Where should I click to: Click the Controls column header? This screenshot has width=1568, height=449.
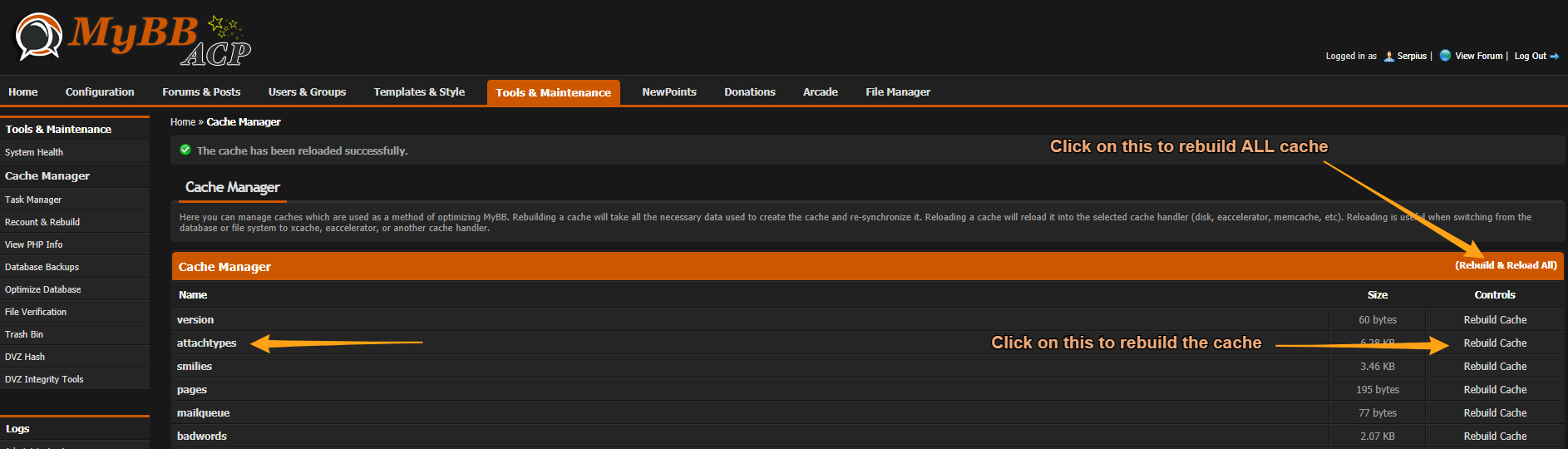pos(1495,295)
